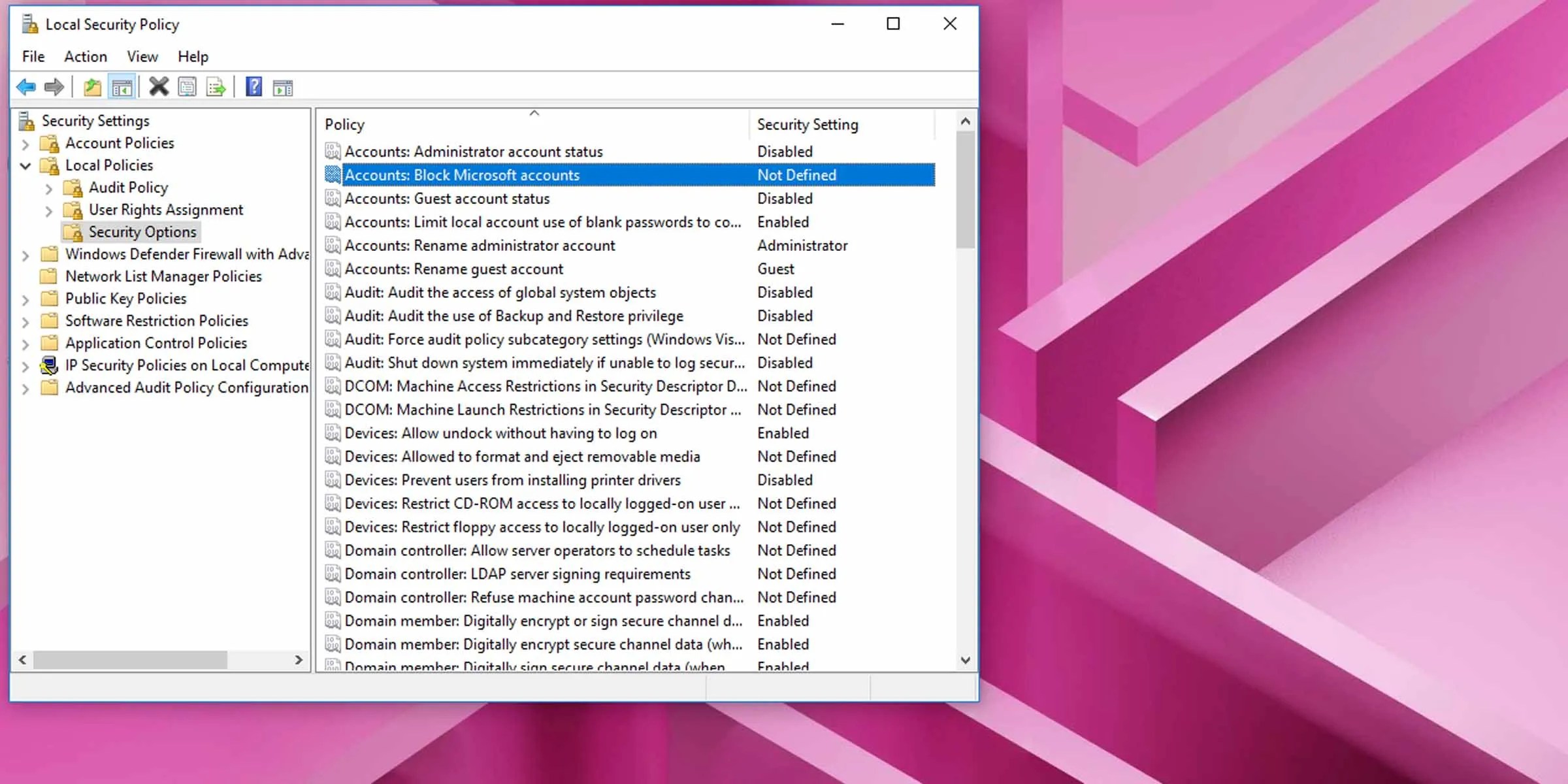Toggle the action pane toolbar icon
Viewport: 1568px width, 784px height.
[283, 86]
